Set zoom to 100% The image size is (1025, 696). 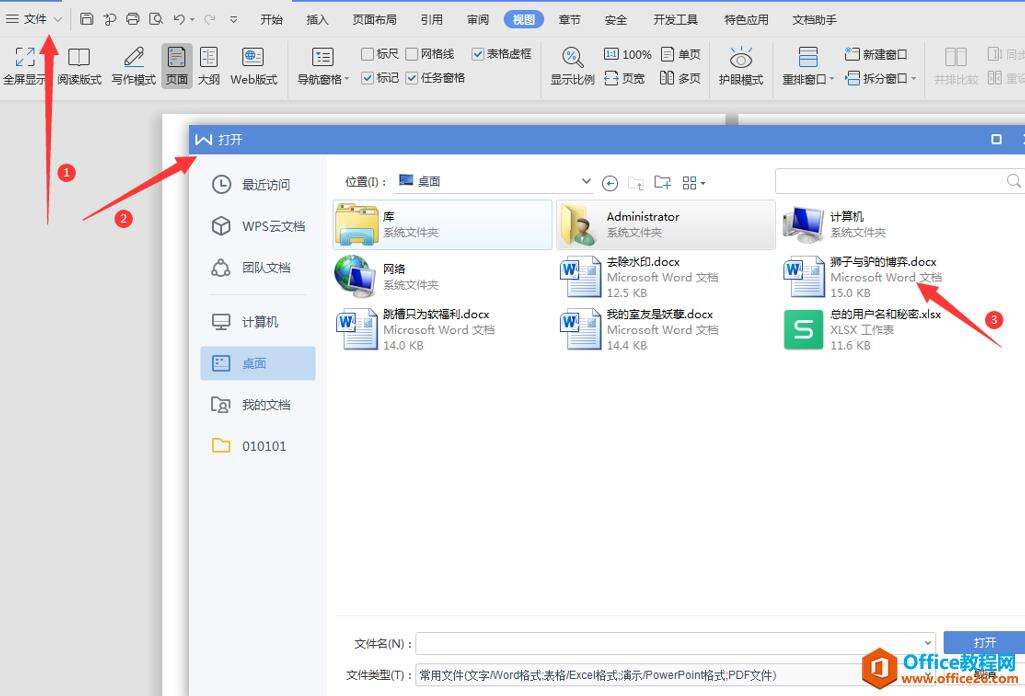point(627,55)
